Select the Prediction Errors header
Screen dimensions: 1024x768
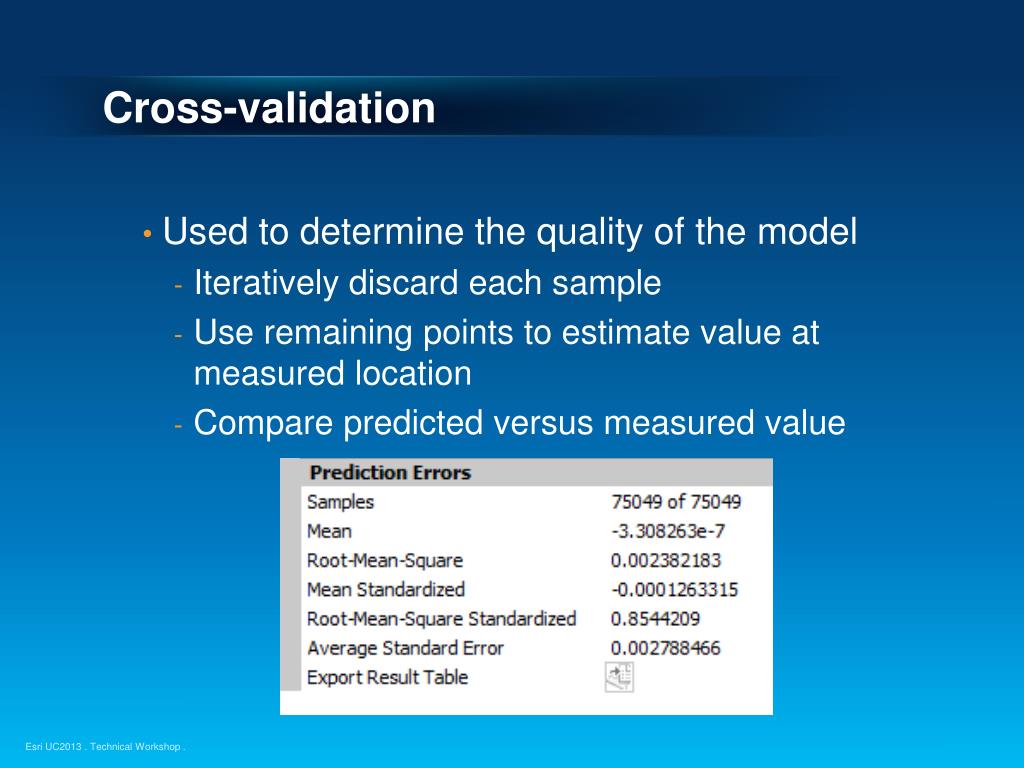click(x=391, y=472)
